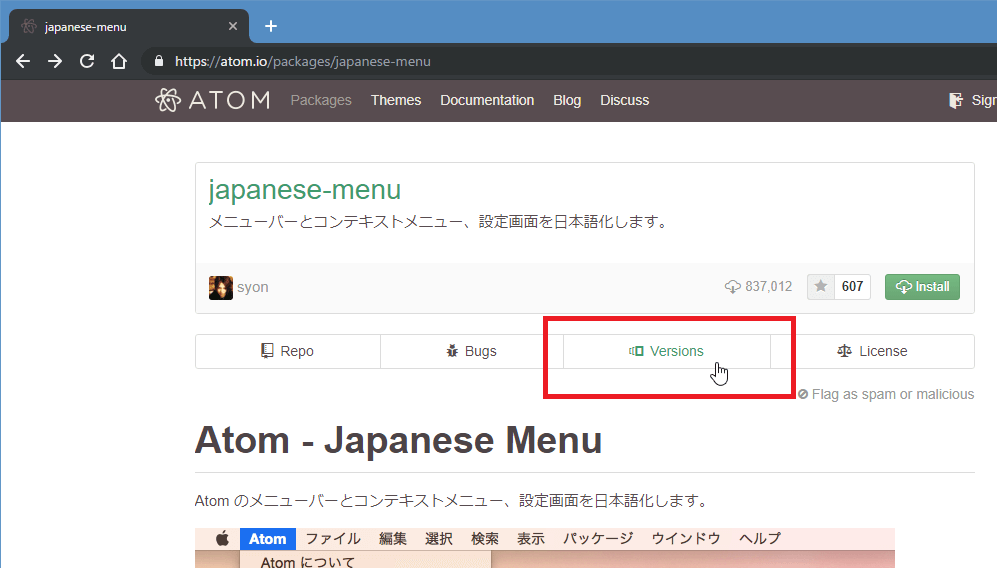
Task: View the package License
Action: 872,351
